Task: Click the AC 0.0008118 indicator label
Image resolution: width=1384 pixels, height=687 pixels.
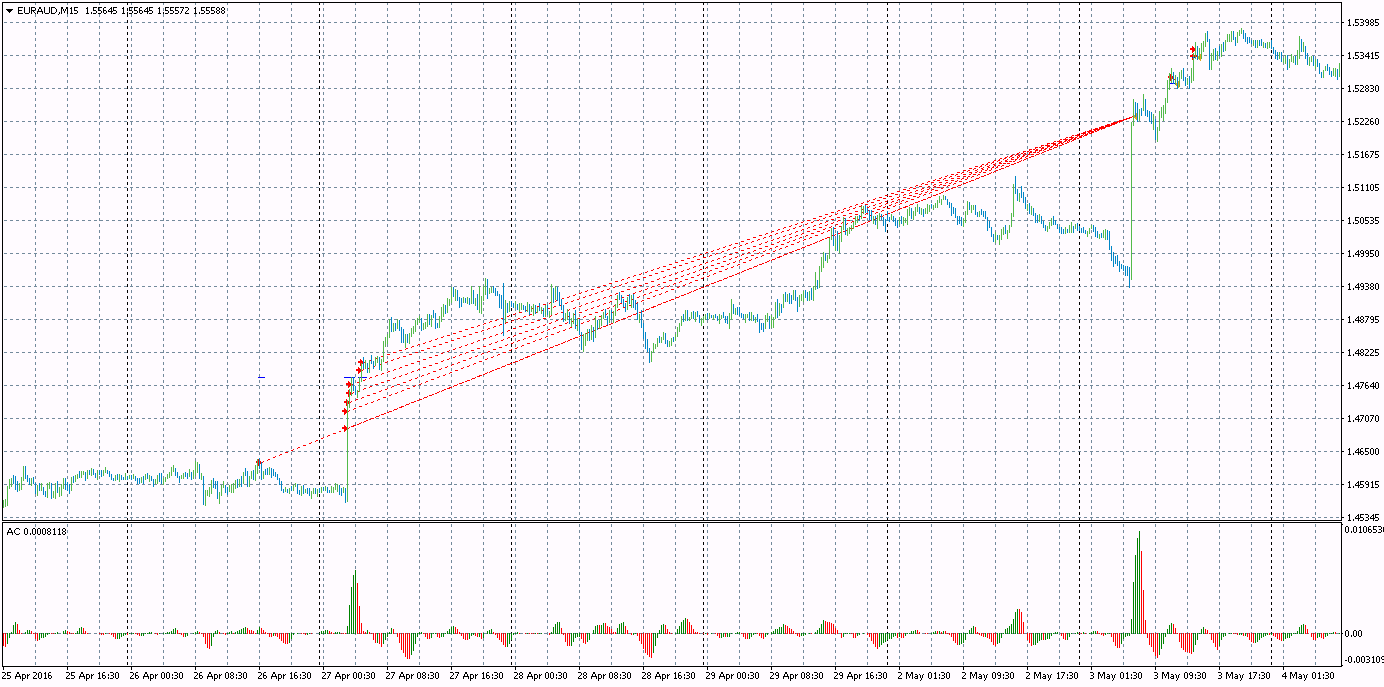Action: 36,531
